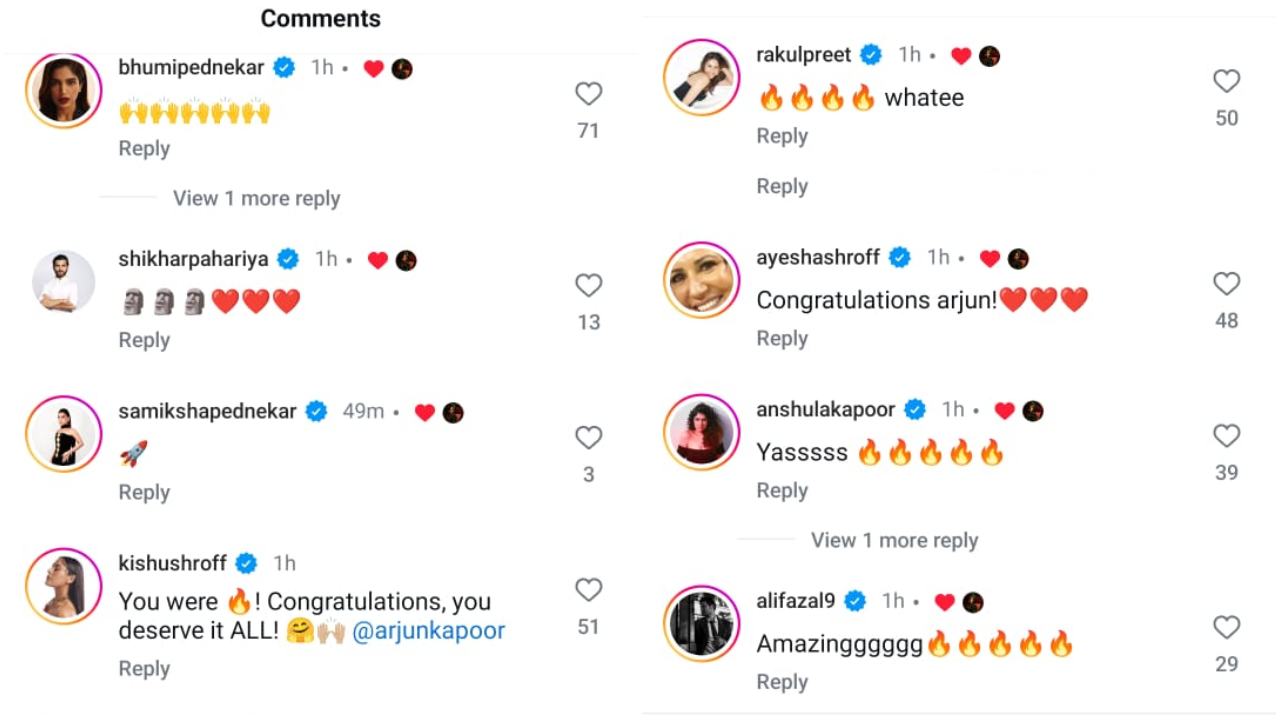Like bhumipednekar's comment with the heart
Image resolution: width=1280 pixels, height=720 pixels.
[x=588, y=94]
